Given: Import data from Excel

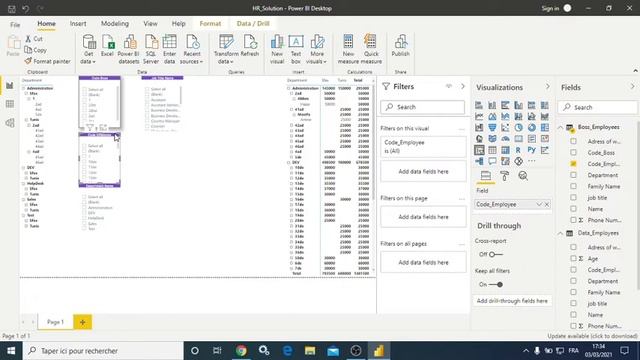Looking at the screenshot, I should pos(107,46).
